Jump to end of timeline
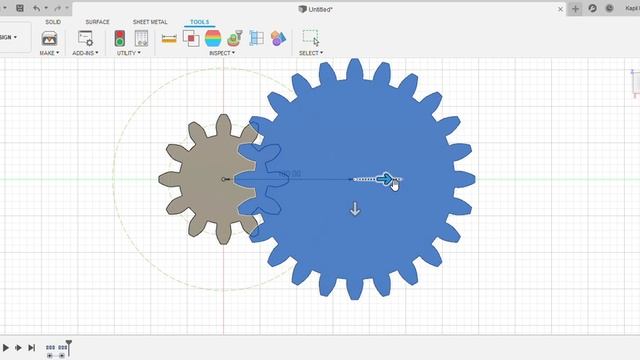The width and height of the screenshot is (640, 360). (x=31, y=348)
